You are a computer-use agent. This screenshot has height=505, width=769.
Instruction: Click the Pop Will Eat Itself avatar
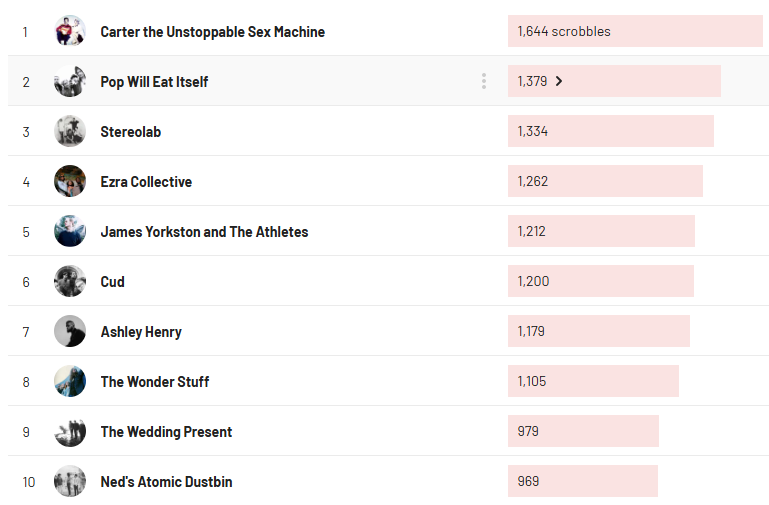click(70, 81)
